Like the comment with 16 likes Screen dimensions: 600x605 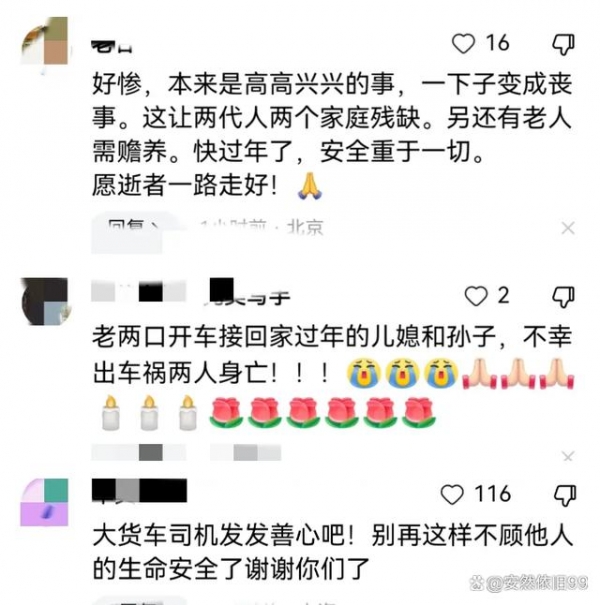pos(463,44)
